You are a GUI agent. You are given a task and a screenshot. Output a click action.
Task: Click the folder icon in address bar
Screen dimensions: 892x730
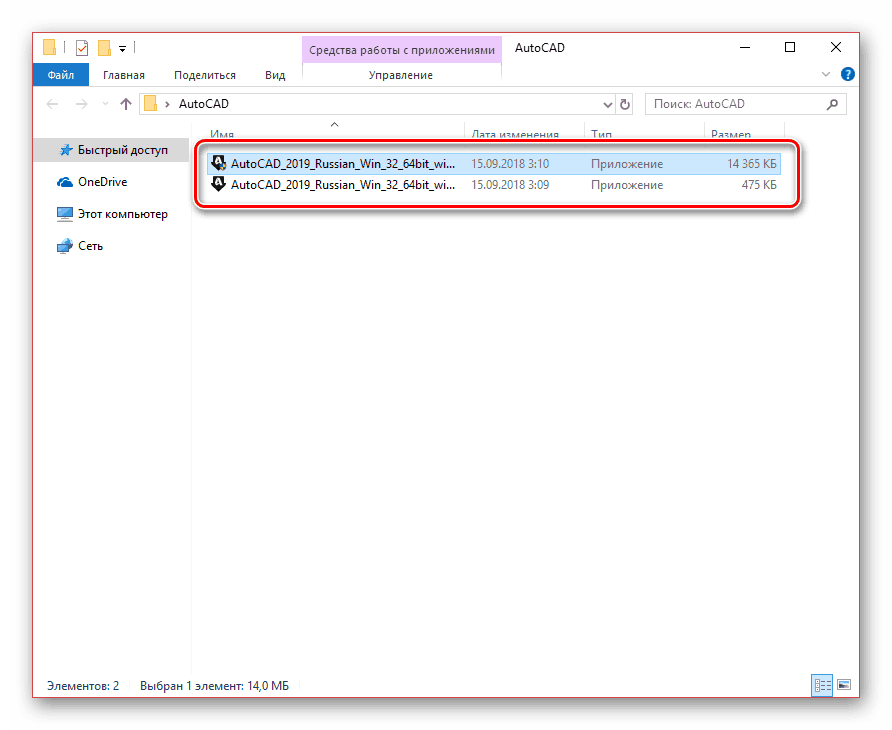[x=150, y=104]
